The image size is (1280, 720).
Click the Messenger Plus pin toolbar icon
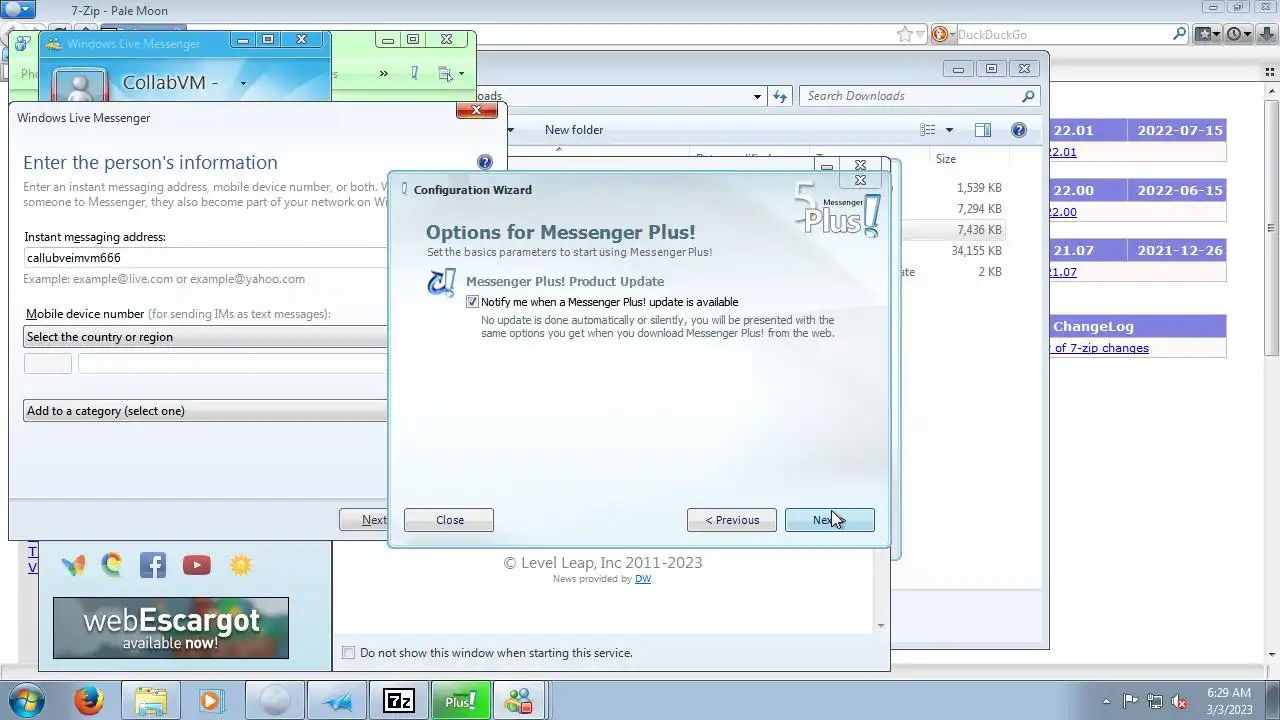click(415, 74)
